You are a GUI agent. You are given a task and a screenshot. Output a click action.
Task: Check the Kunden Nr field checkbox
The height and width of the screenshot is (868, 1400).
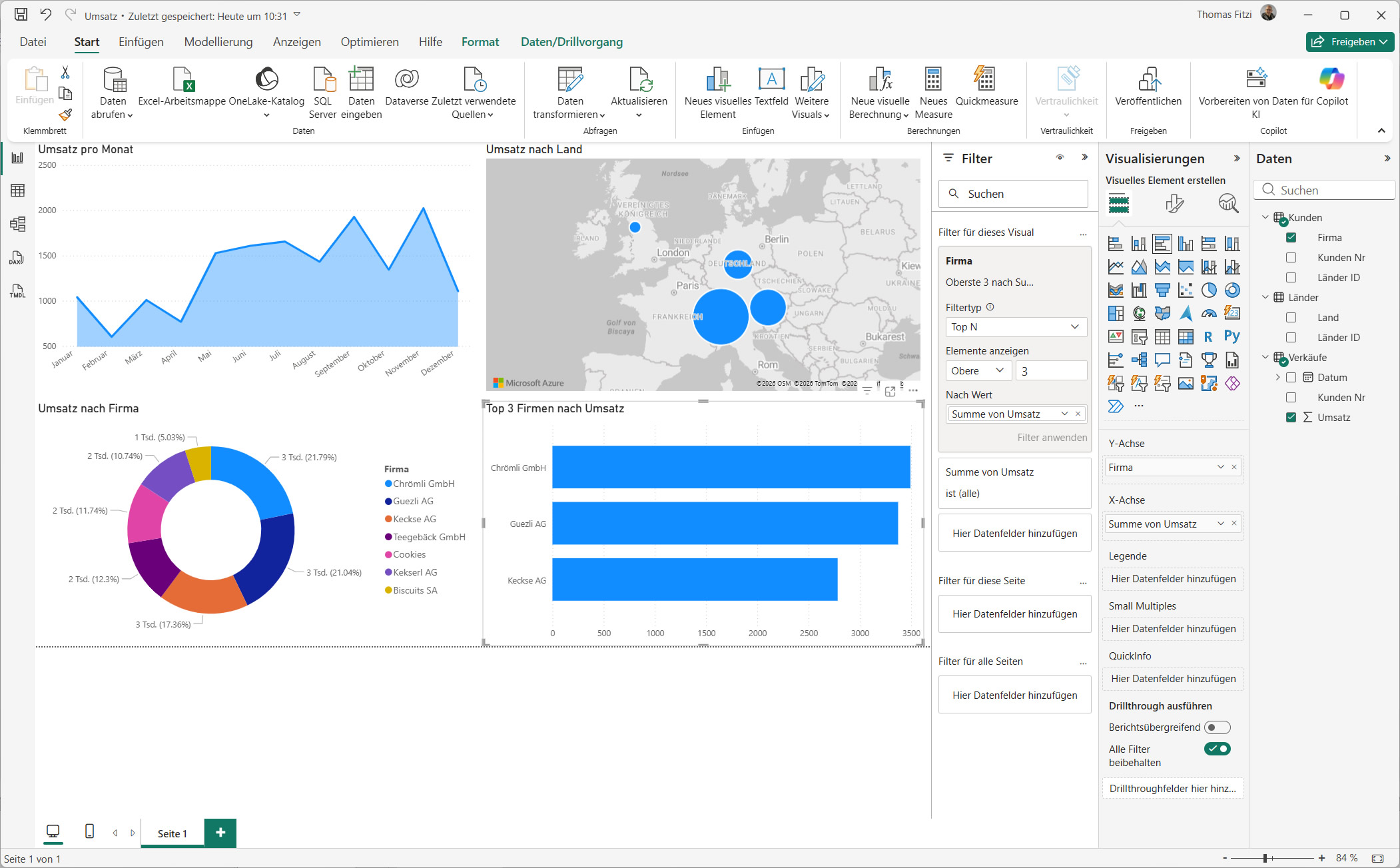tap(1291, 258)
